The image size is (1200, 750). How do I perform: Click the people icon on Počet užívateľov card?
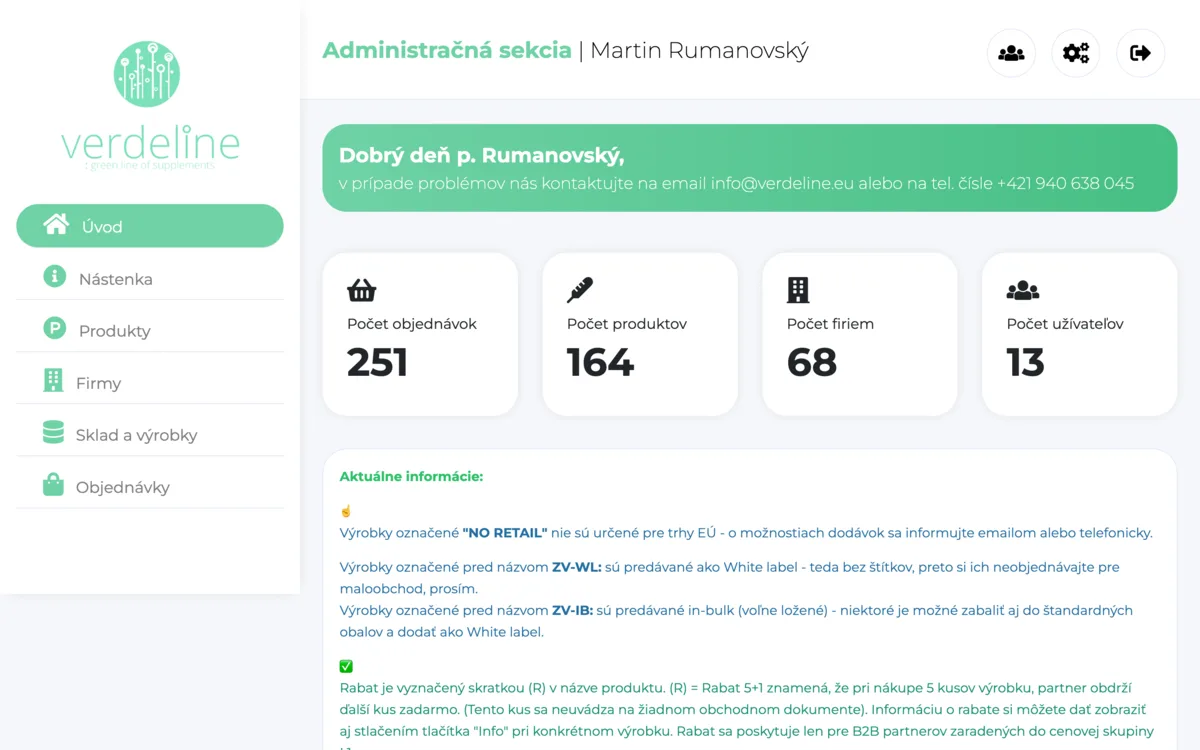tap(1023, 291)
